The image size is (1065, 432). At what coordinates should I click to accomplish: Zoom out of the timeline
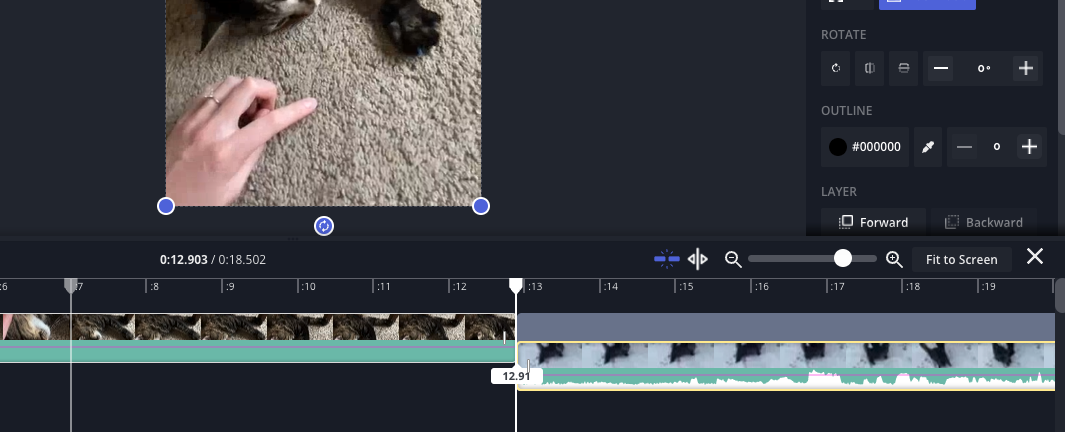(733, 259)
